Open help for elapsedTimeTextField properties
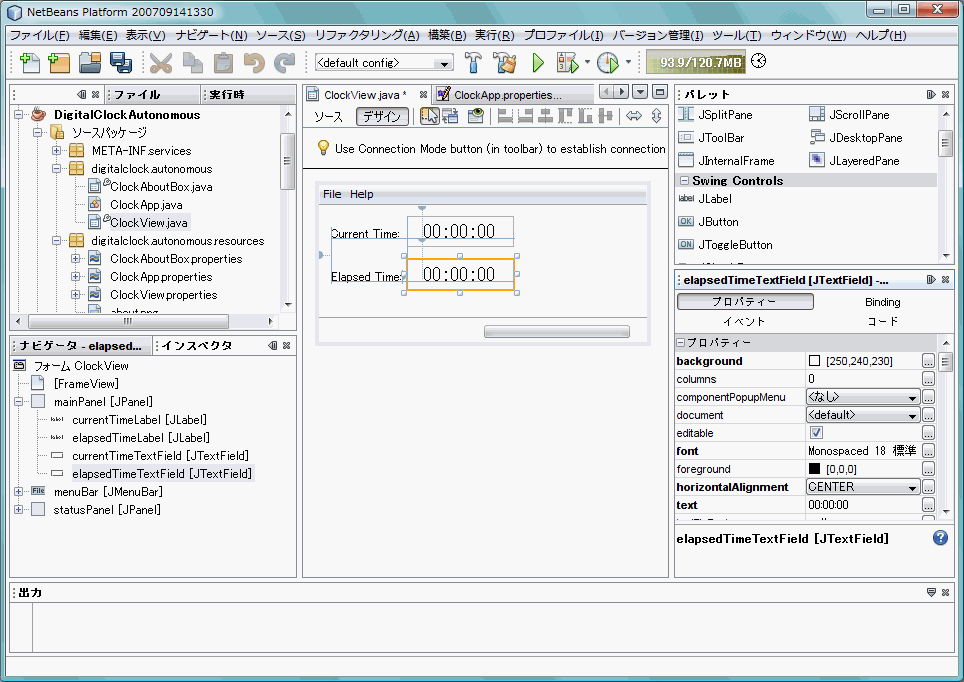 pyautogui.click(x=940, y=537)
